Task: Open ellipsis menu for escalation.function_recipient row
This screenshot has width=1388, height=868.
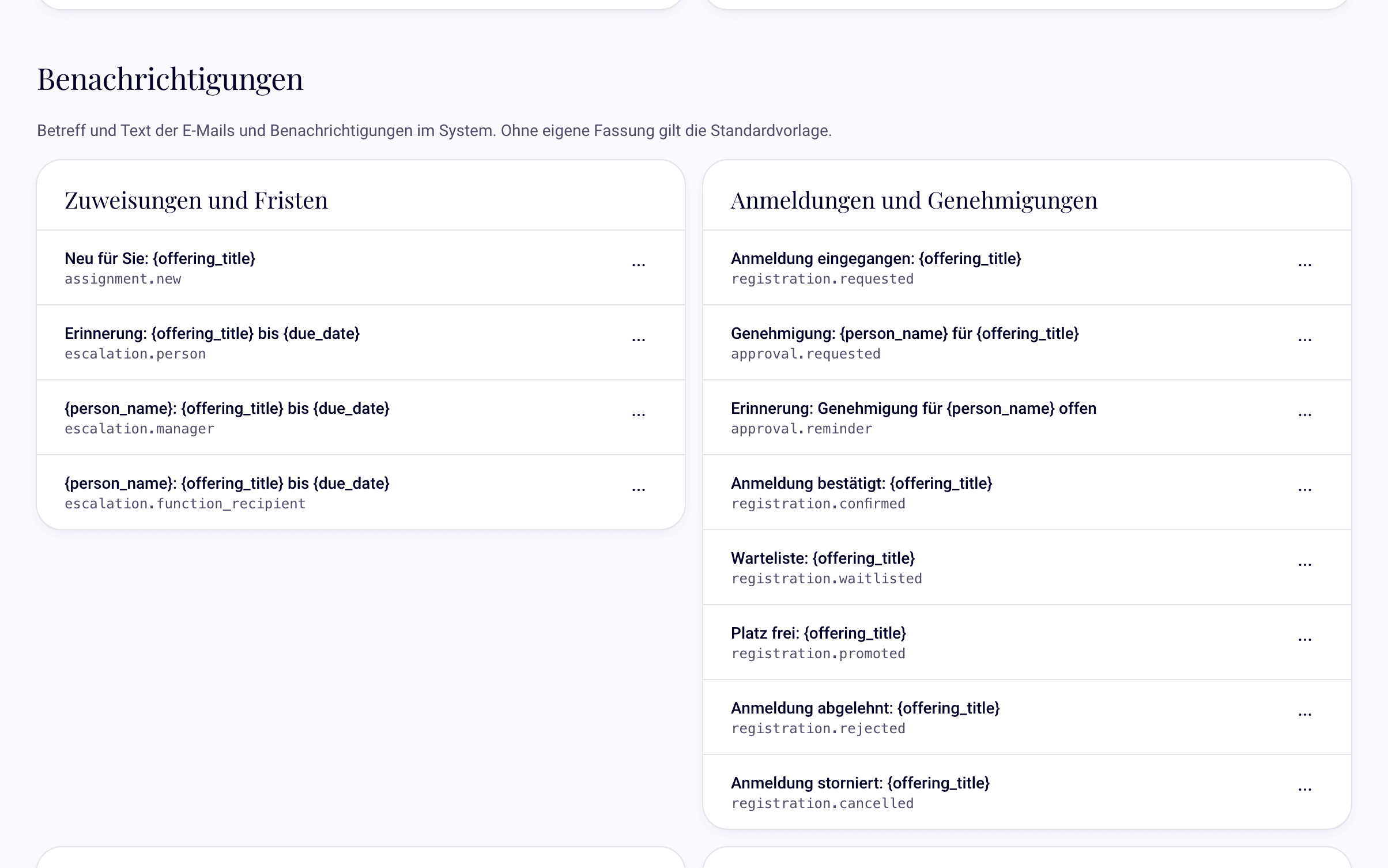Action: (638, 490)
